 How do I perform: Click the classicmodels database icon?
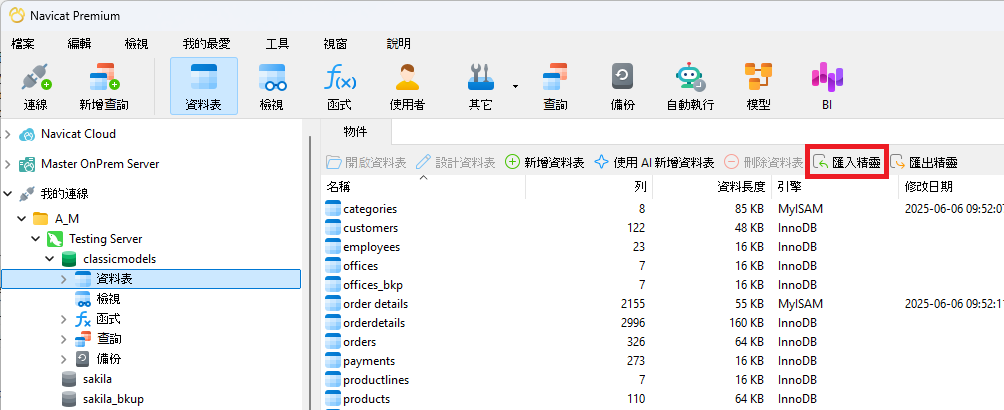pyautogui.click(x=69, y=259)
